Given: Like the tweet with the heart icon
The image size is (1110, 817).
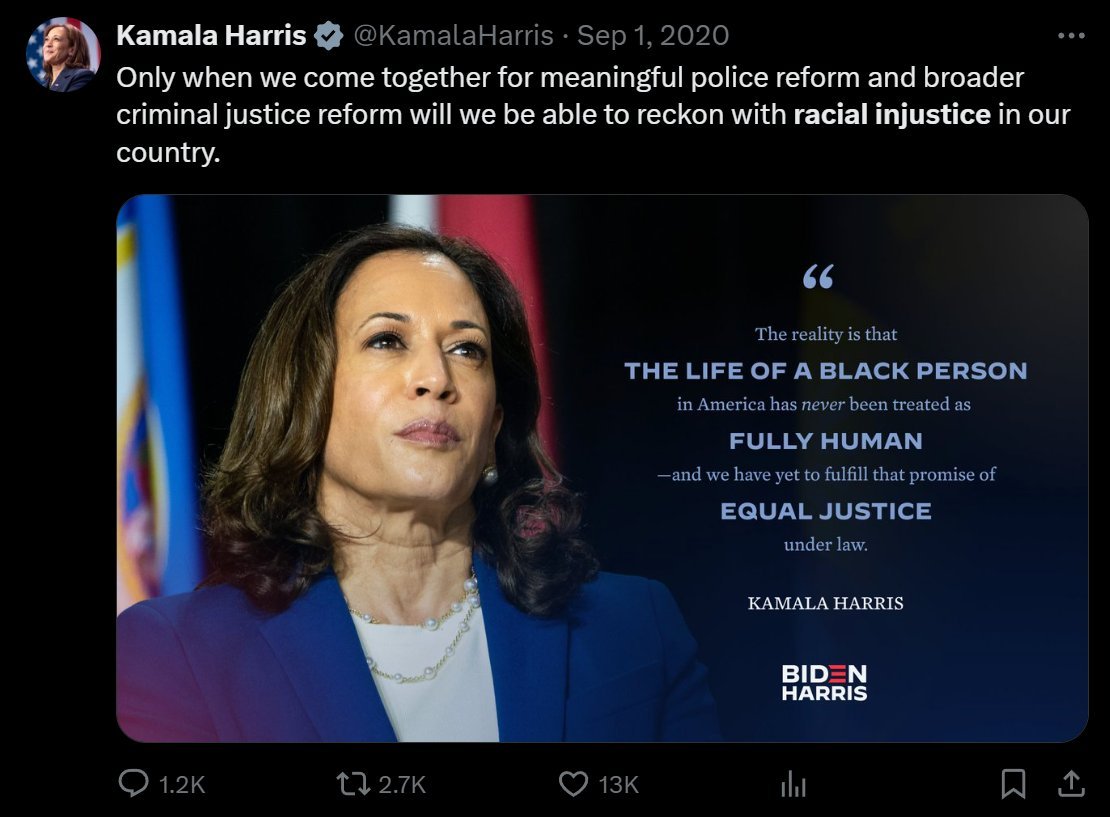Looking at the screenshot, I should click(x=573, y=784).
